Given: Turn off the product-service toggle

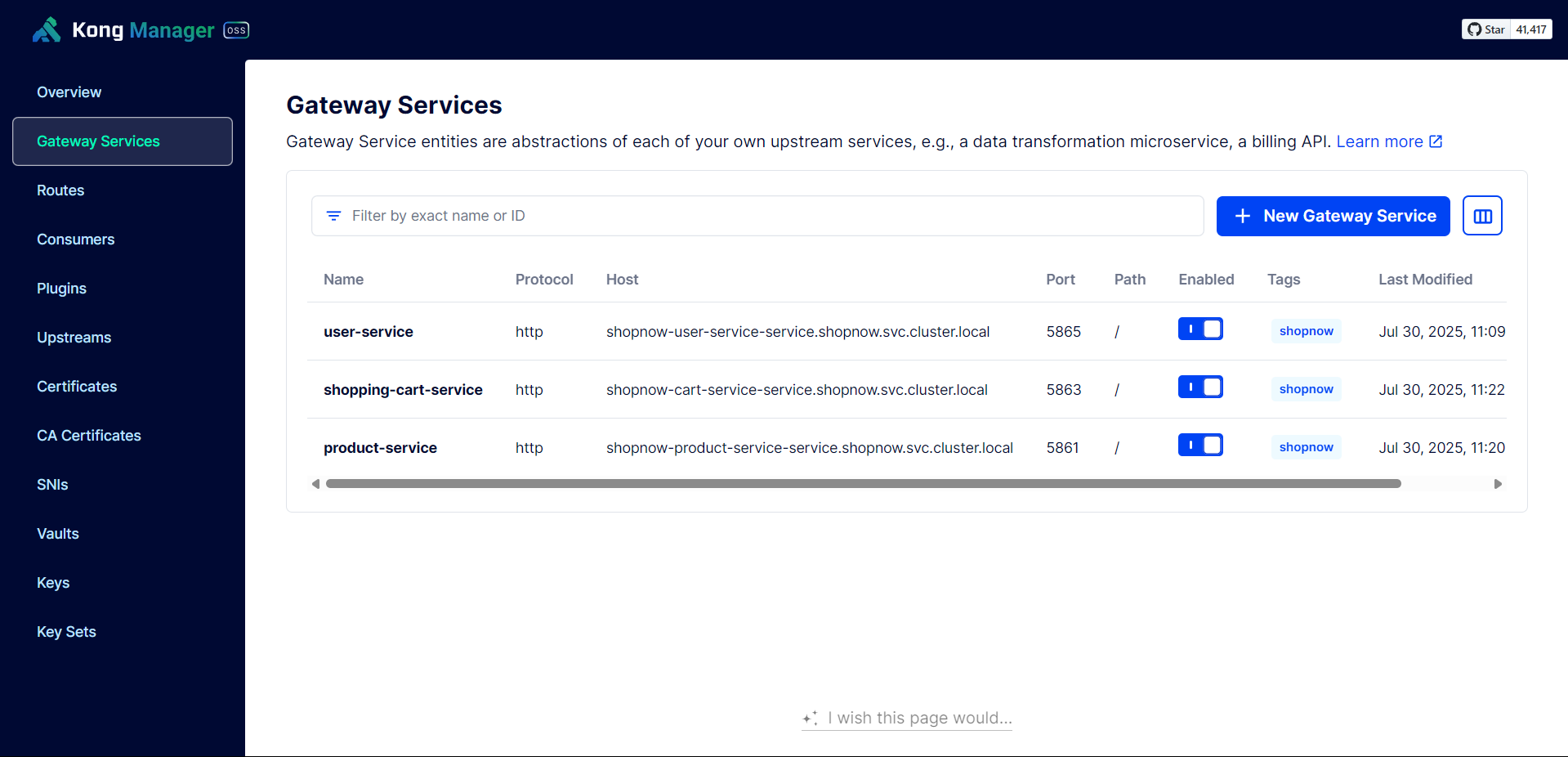Looking at the screenshot, I should 1200,446.
